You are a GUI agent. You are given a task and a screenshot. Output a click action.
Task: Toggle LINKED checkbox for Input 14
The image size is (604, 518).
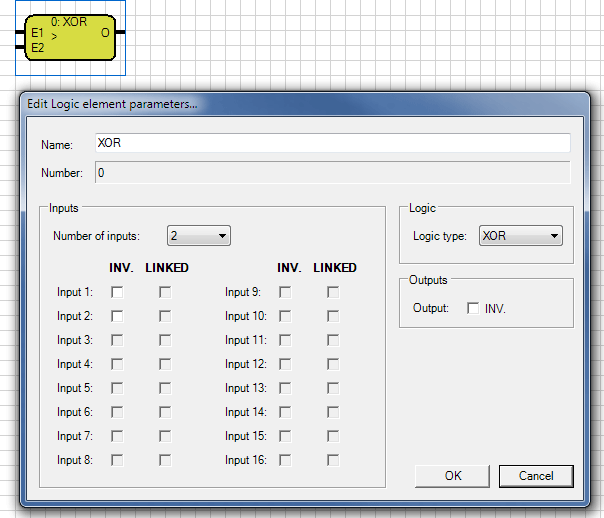(x=333, y=412)
